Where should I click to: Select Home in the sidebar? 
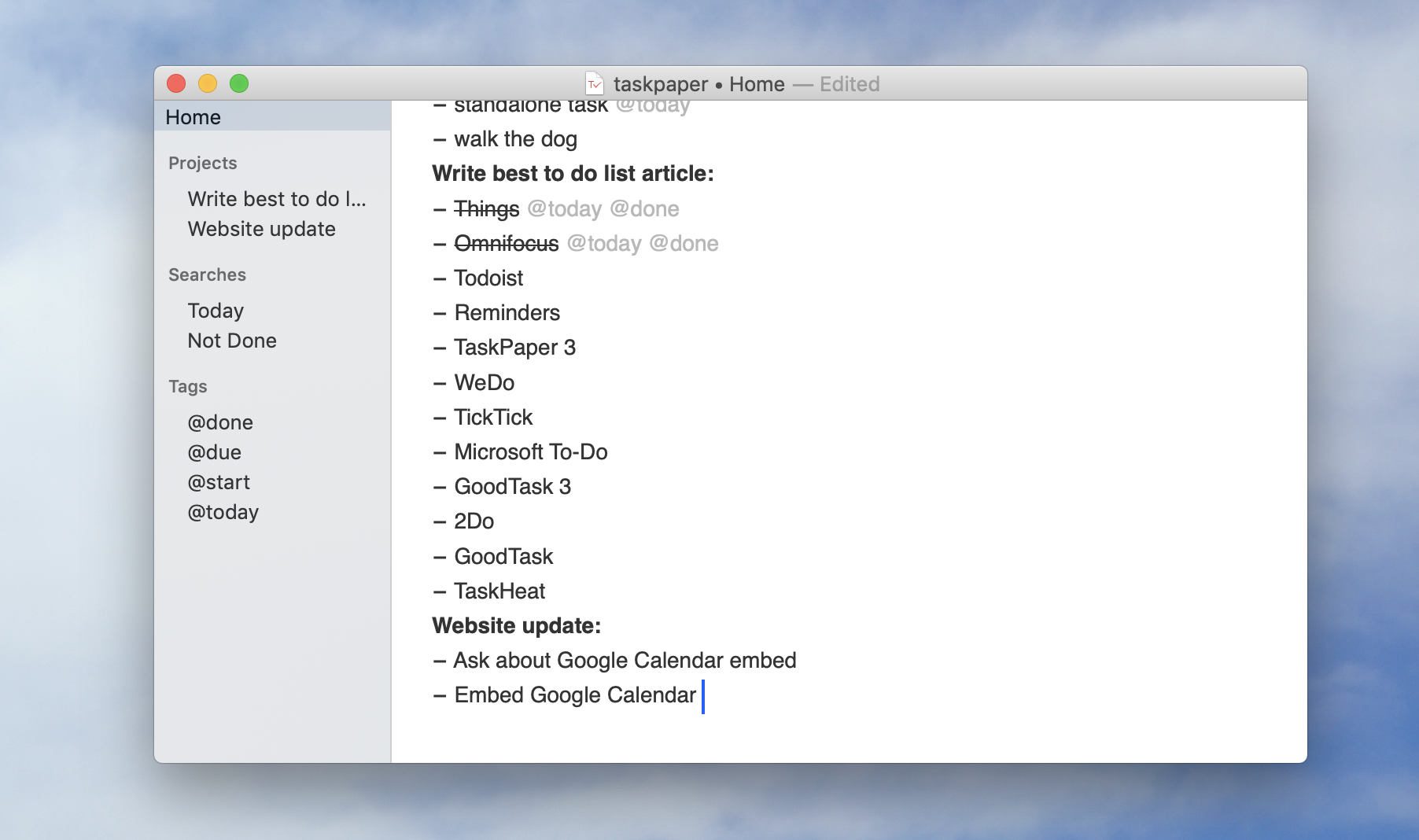[x=193, y=117]
